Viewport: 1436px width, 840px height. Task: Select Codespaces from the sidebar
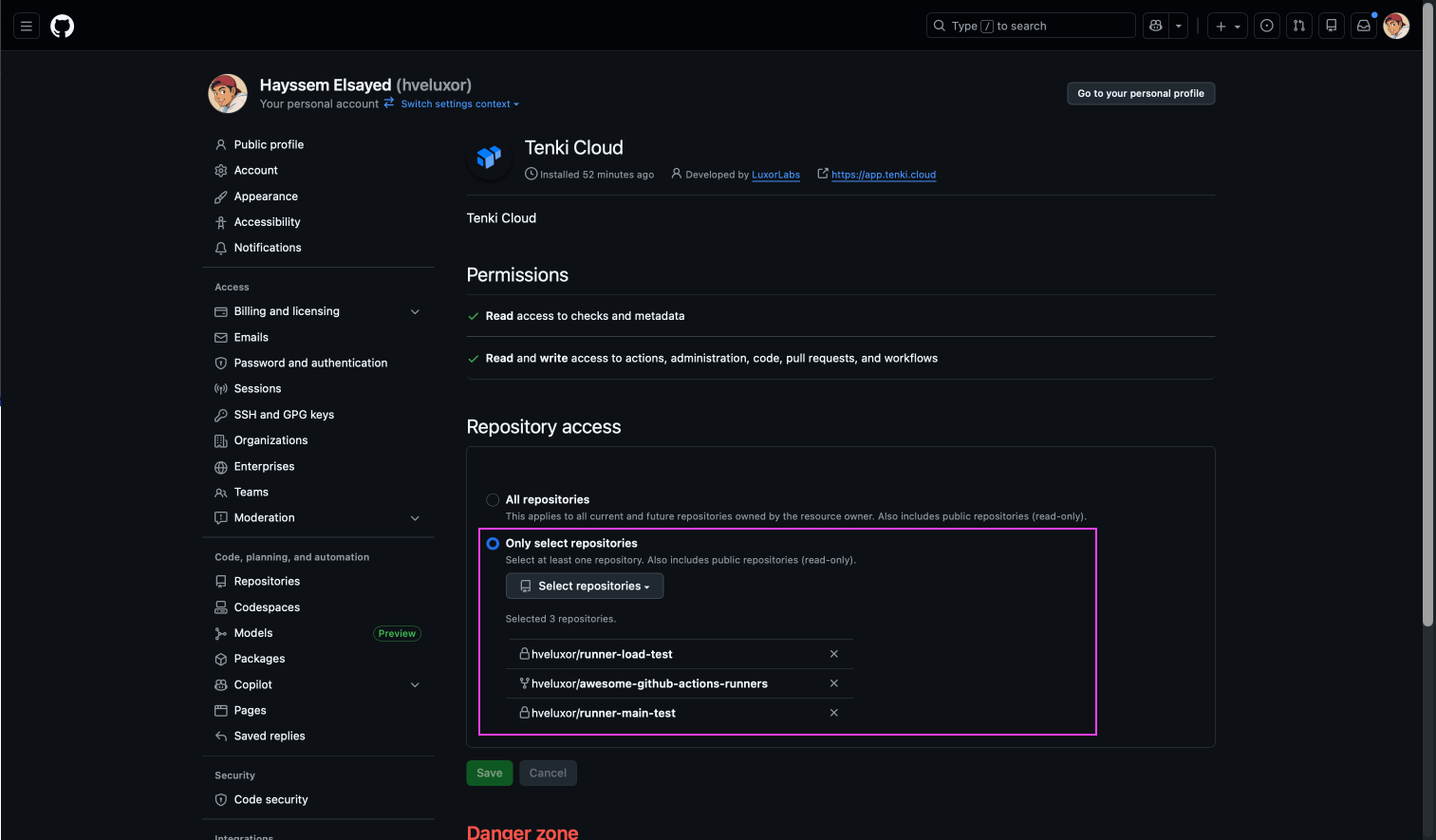coord(269,607)
